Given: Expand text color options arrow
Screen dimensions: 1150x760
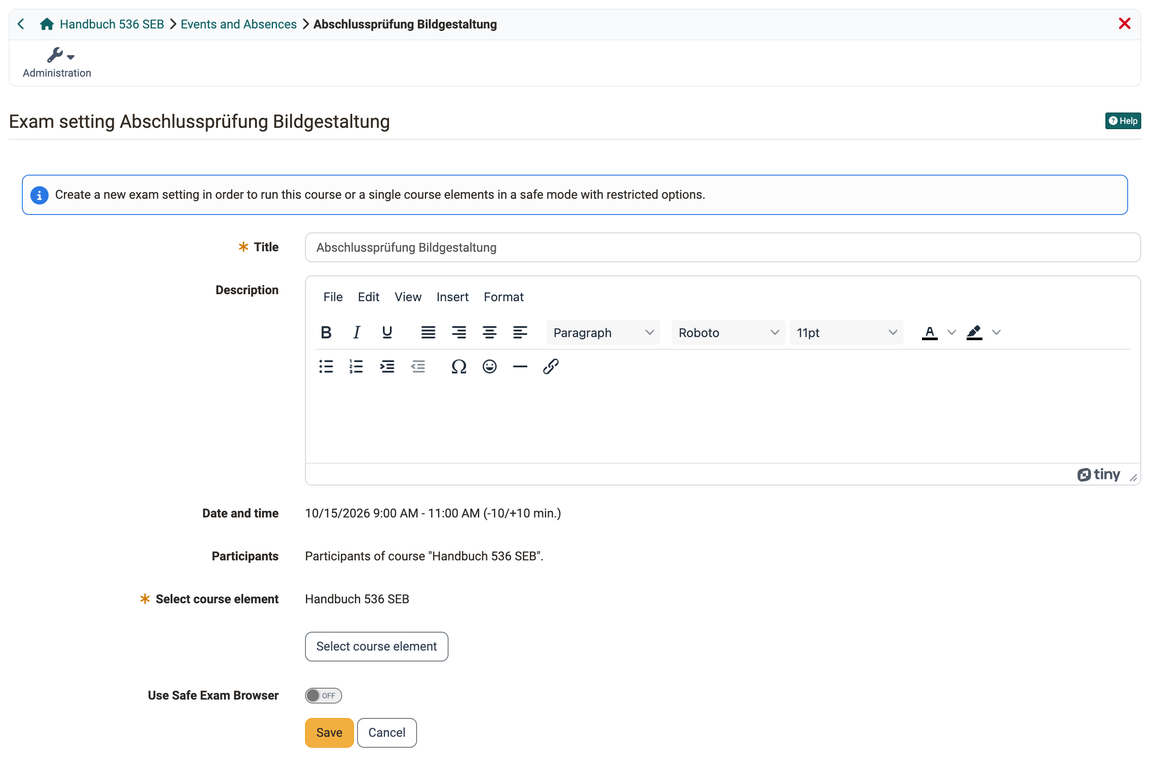Looking at the screenshot, I should coord(951,332).
